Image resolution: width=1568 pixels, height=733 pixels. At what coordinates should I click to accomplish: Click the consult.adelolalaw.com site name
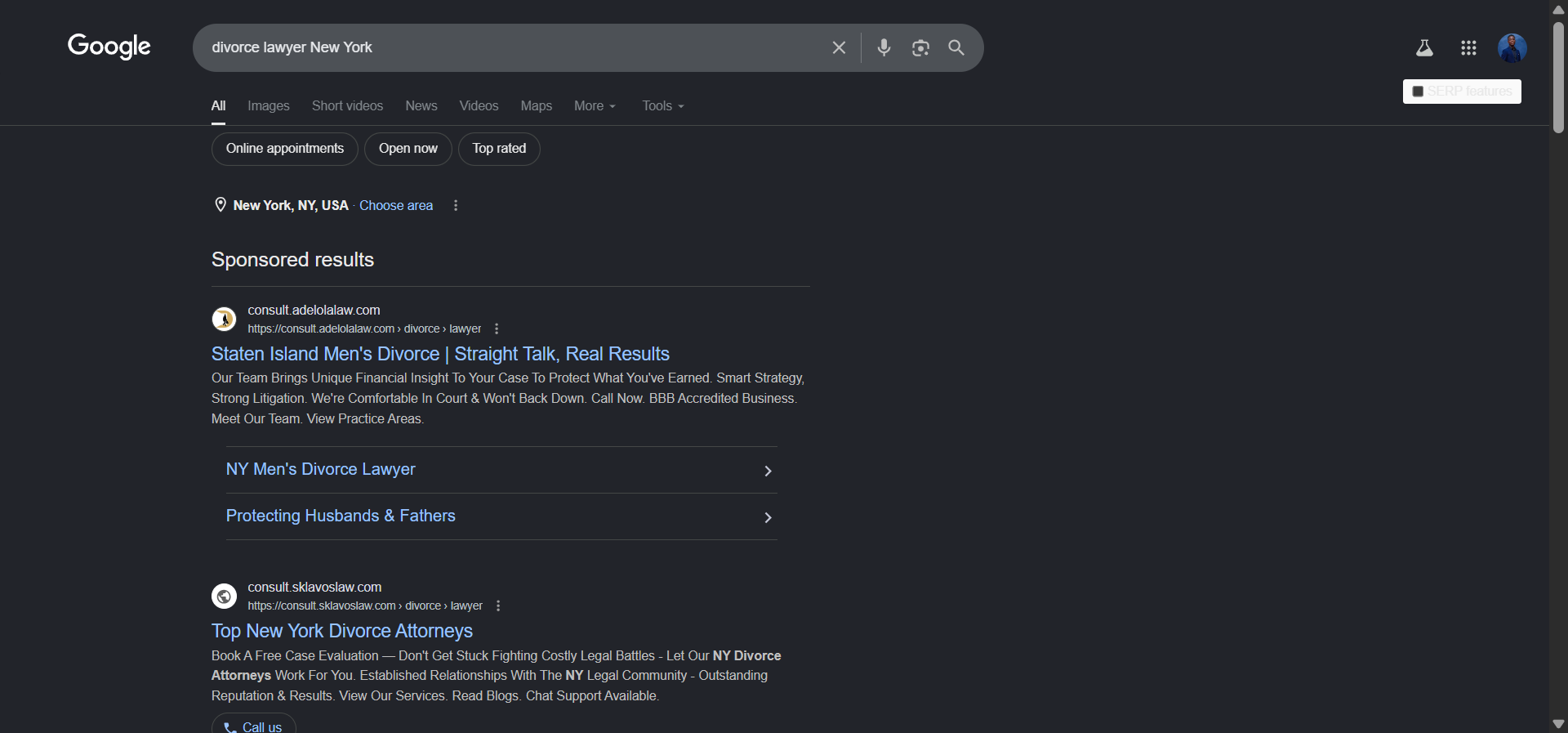tap(314, 310)
